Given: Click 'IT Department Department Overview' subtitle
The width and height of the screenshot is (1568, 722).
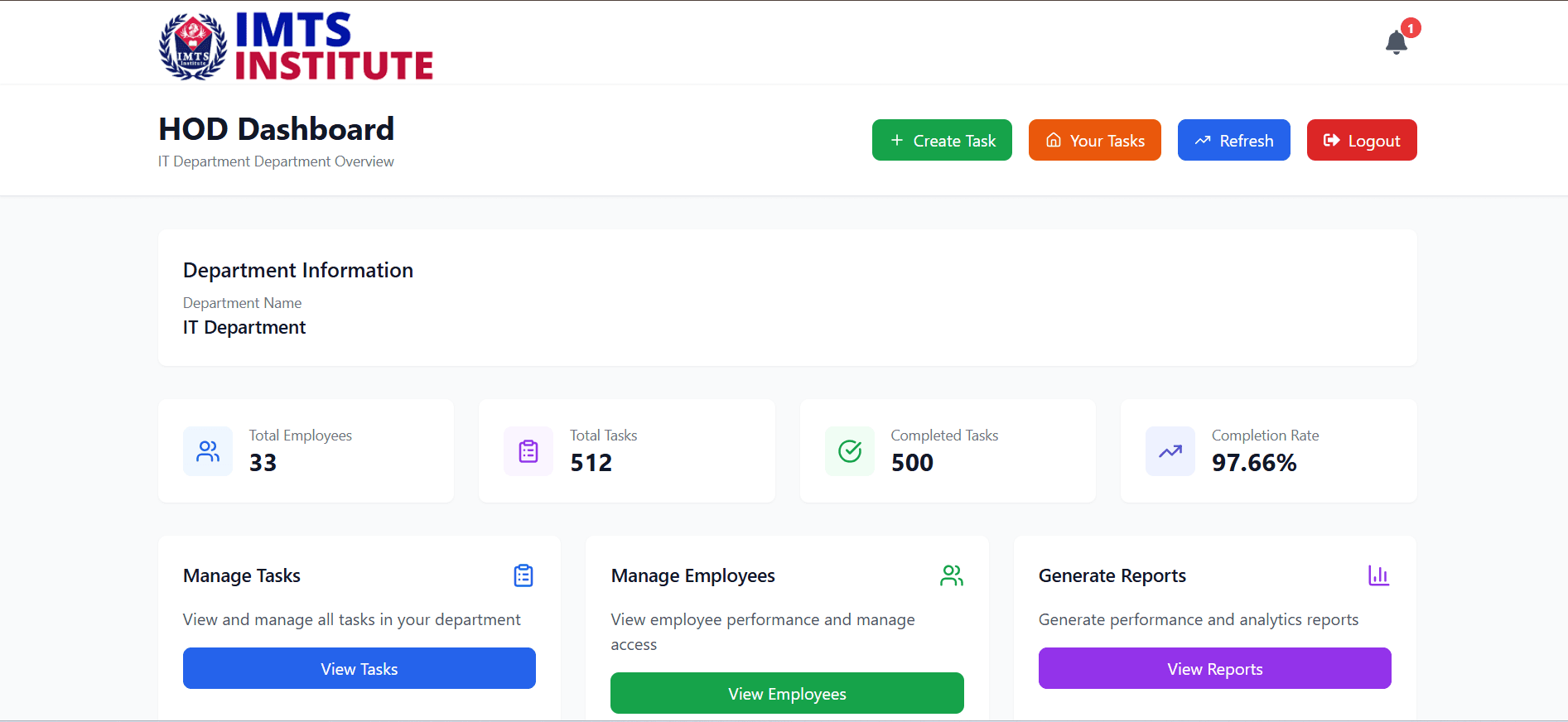Looking at the screenshot, I should coord(276,161).
